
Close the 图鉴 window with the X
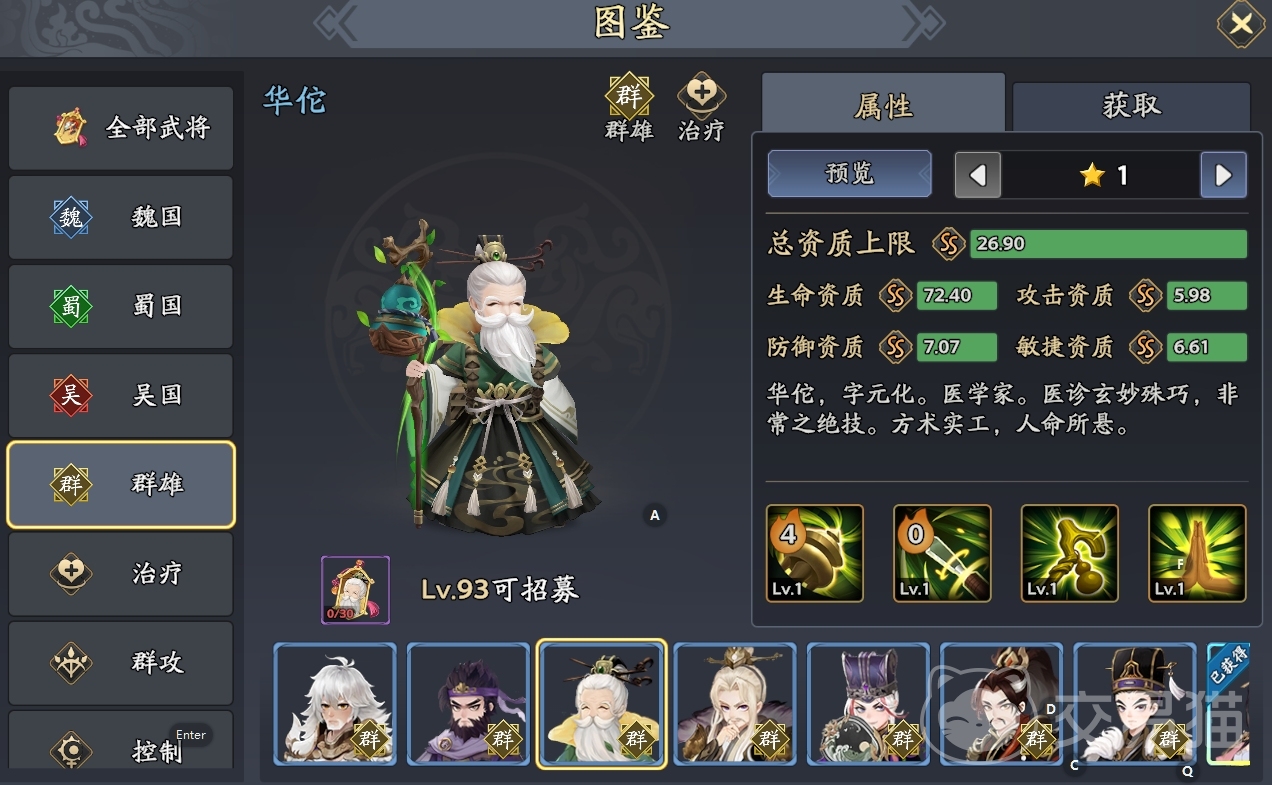[1241, 24]
